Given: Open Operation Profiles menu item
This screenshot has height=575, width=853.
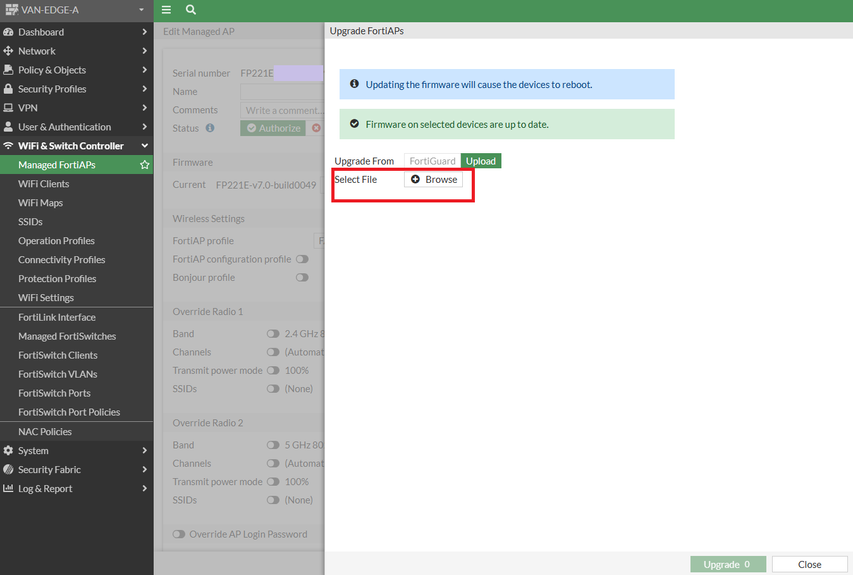Looking at the screenshot, I should [76, 241].
